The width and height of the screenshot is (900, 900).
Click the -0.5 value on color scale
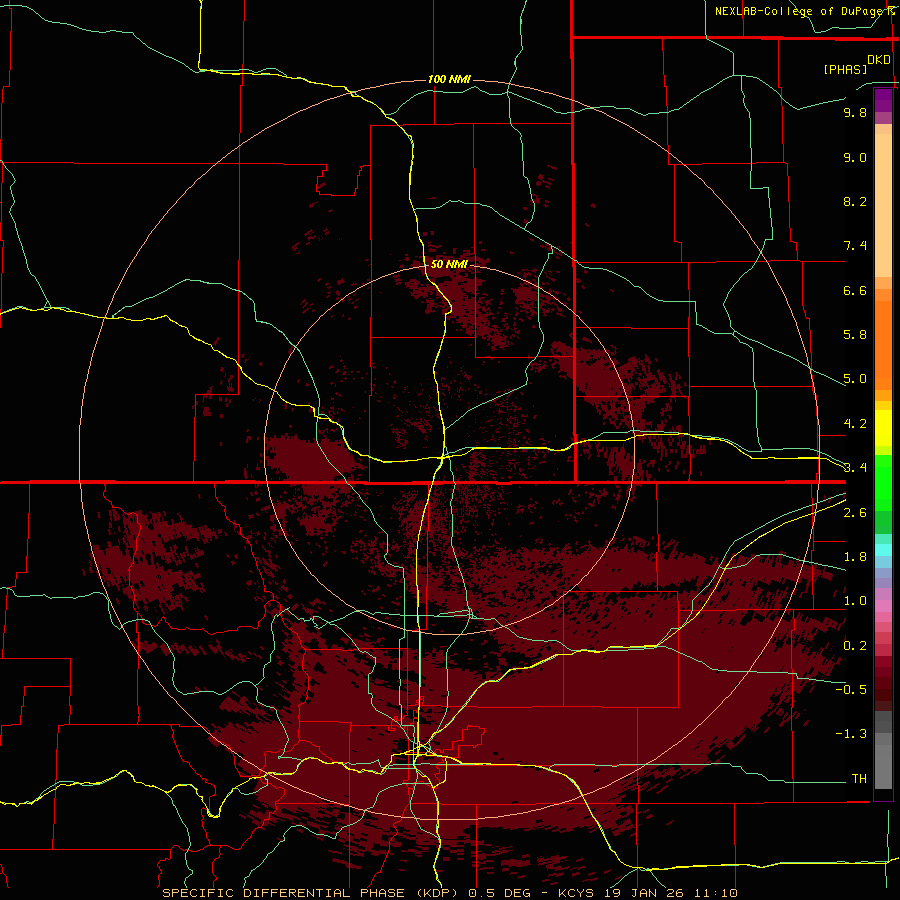(851, 690)
